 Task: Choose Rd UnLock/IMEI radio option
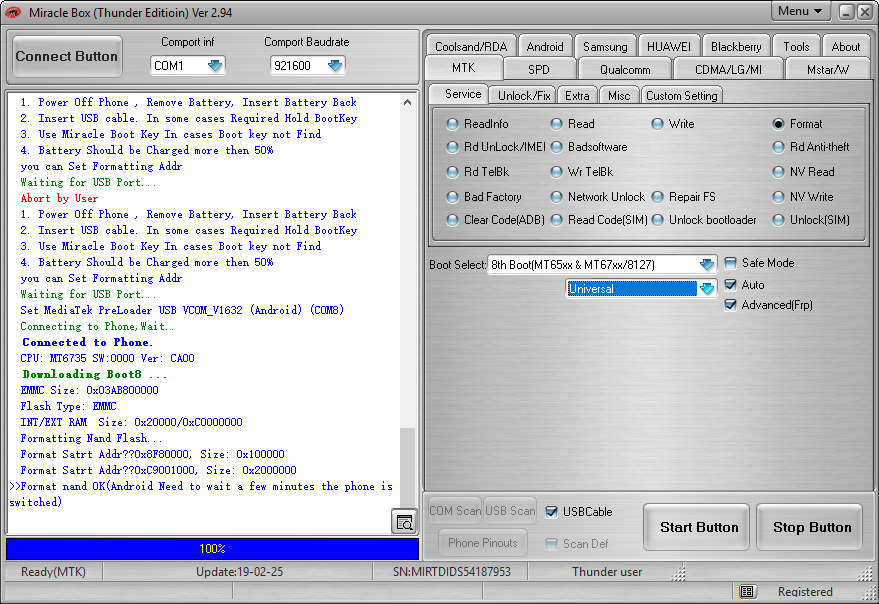(452, 147)
